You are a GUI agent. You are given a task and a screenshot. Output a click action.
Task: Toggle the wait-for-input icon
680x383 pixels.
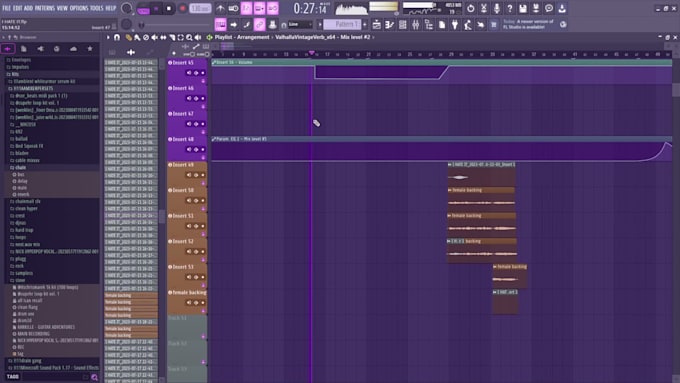coord(233,8)
